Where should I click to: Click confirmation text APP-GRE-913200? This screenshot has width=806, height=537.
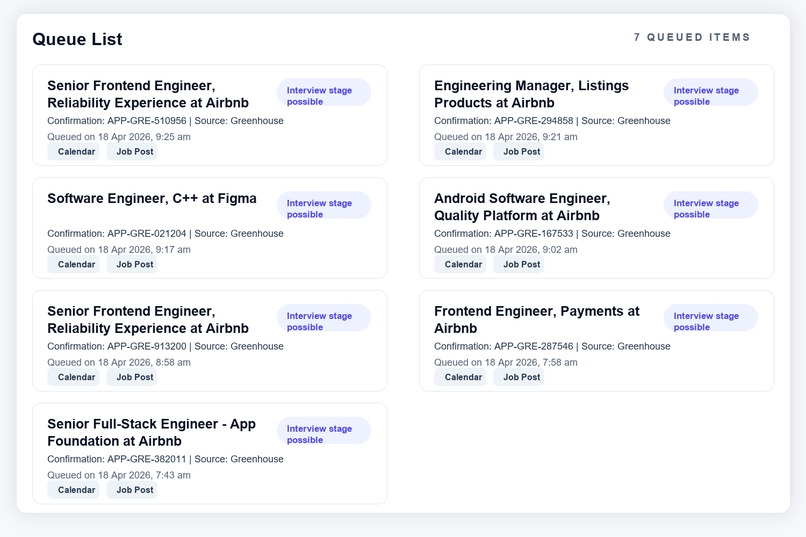click(146, 346)
